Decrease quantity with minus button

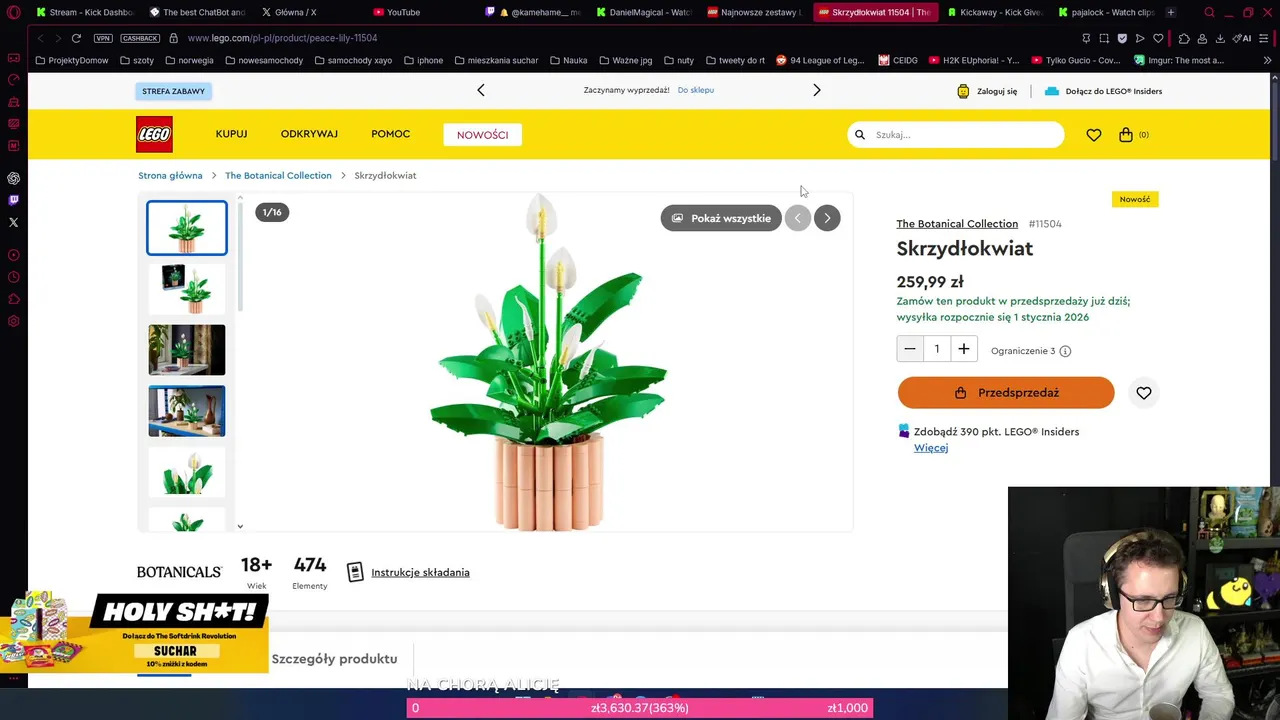[x=910, y=349]
